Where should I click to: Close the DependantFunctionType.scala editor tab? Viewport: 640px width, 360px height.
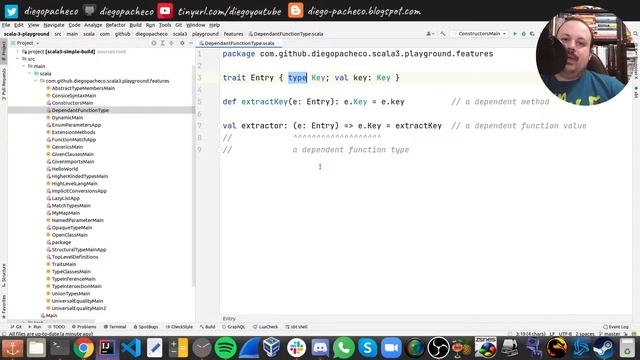pos(278,43)
